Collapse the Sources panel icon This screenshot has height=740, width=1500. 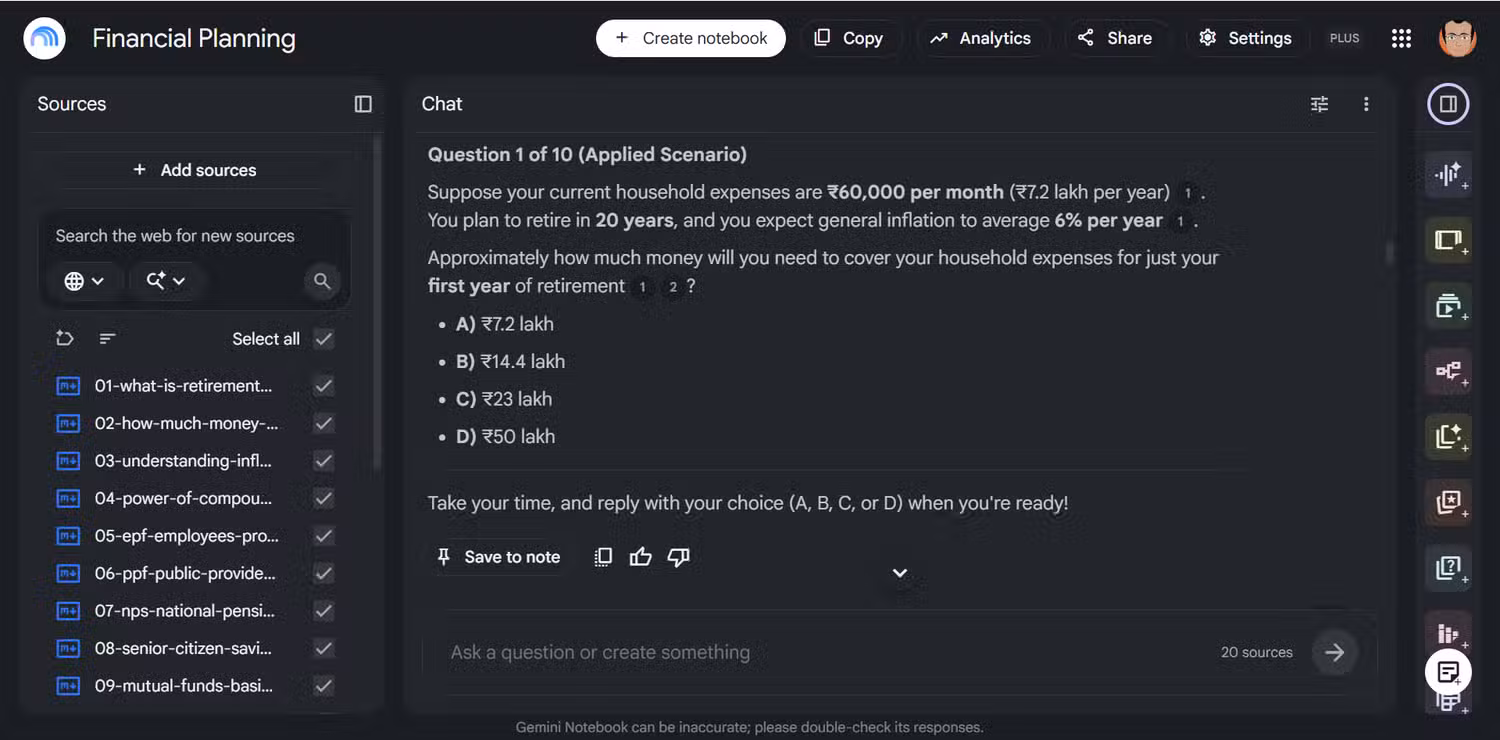[x=363, y=104]
